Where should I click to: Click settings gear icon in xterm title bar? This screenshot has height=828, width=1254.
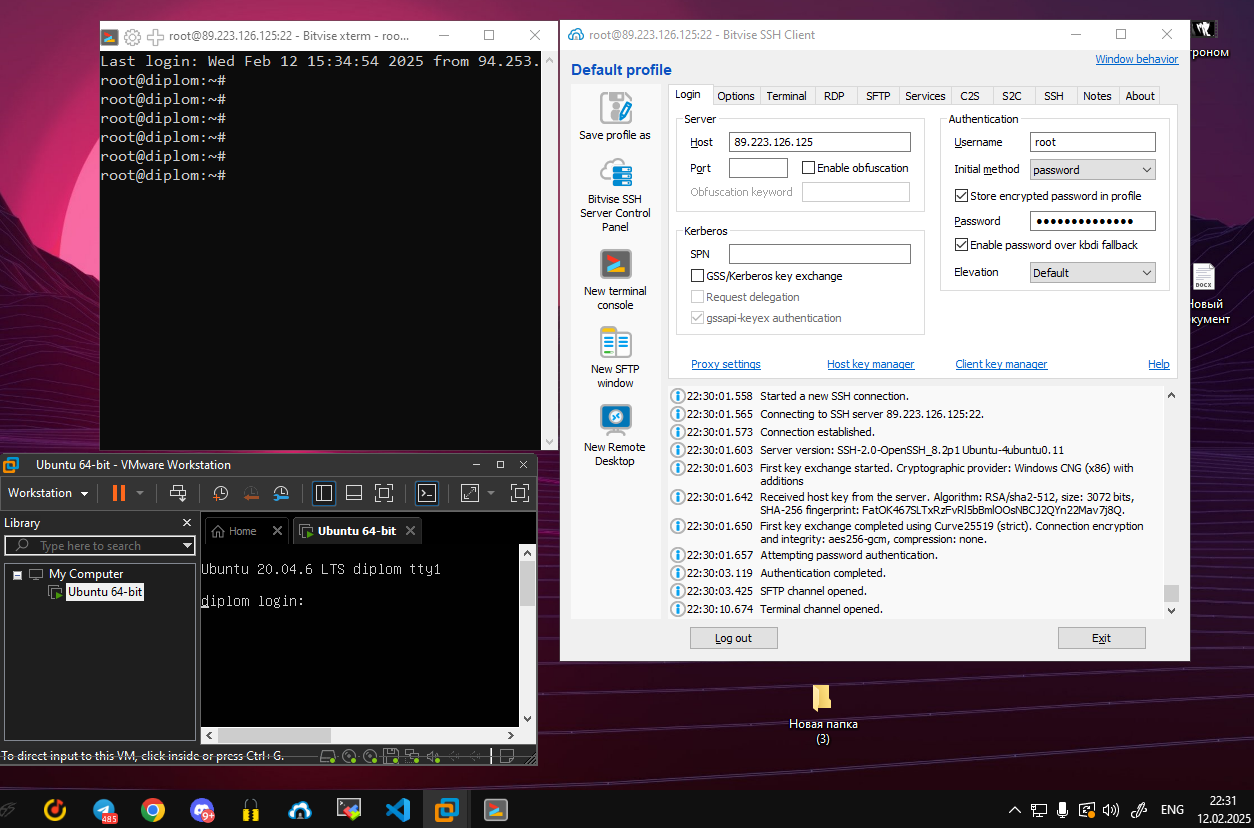pos(132,36)
